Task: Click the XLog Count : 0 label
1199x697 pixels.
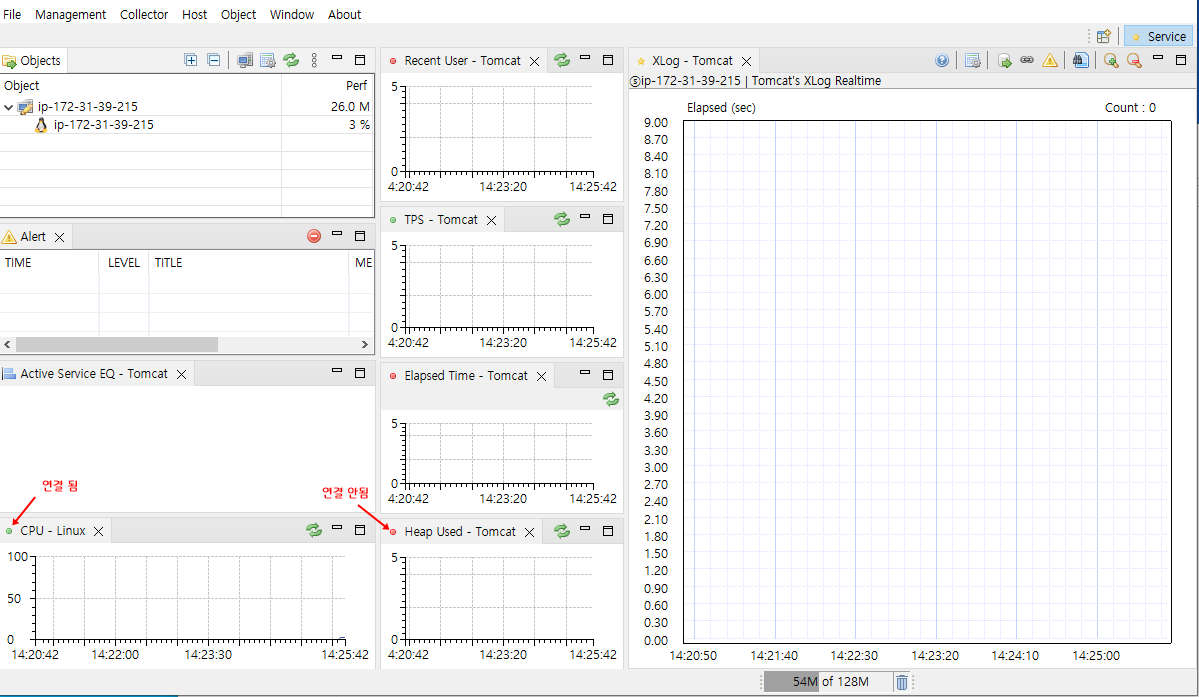Action: [x=1130, y=108]
